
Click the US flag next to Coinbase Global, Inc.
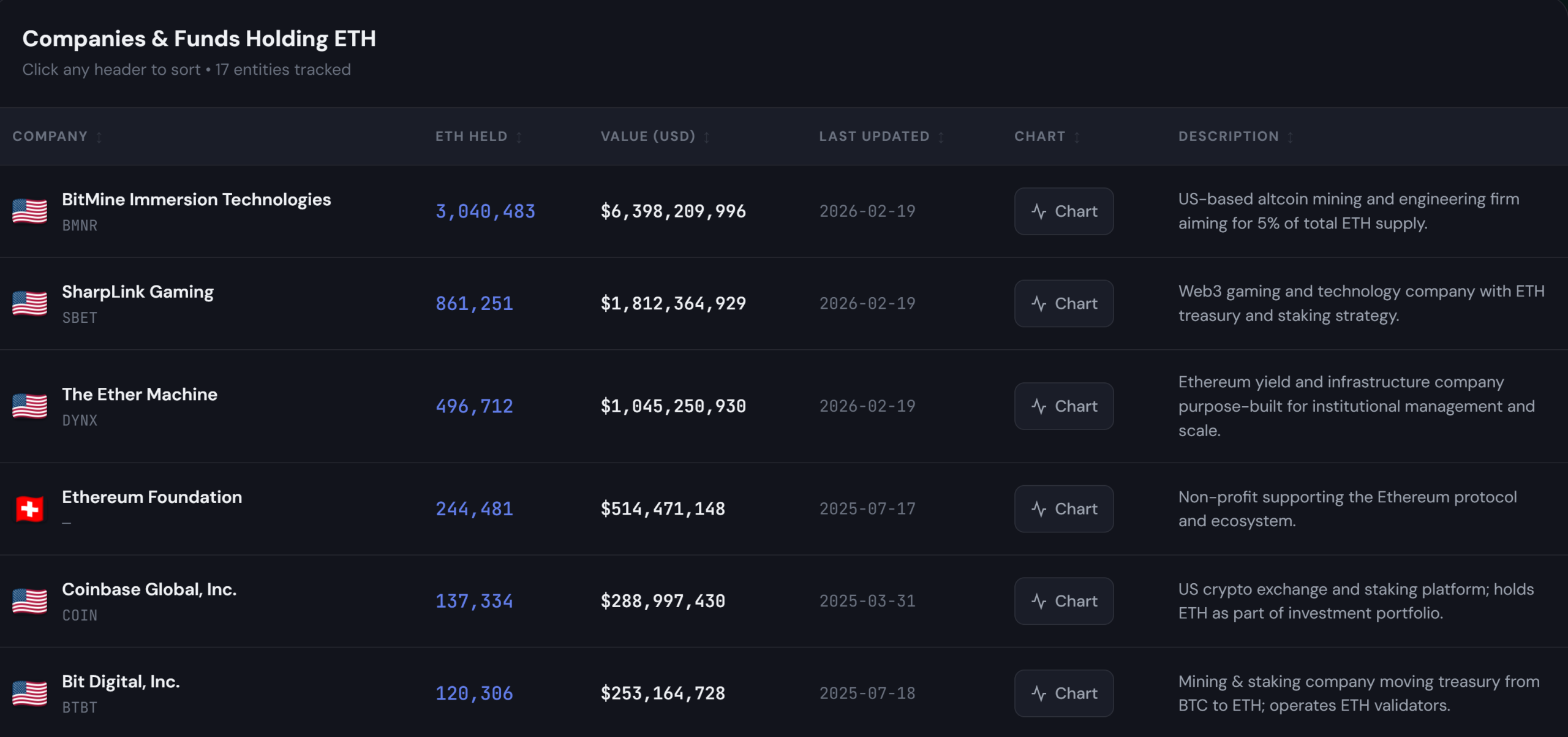tap(29, 601)
